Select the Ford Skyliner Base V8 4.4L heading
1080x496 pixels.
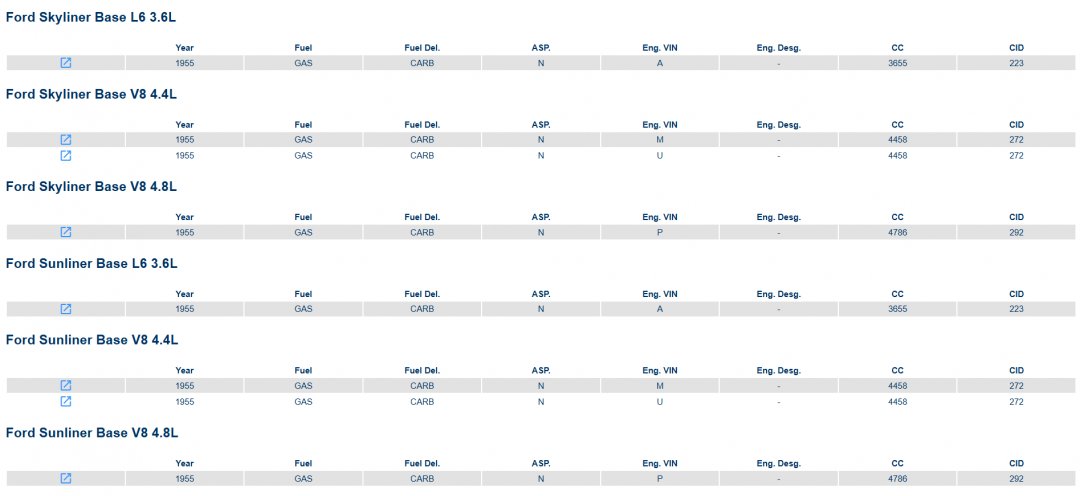(x=91, y=94)
